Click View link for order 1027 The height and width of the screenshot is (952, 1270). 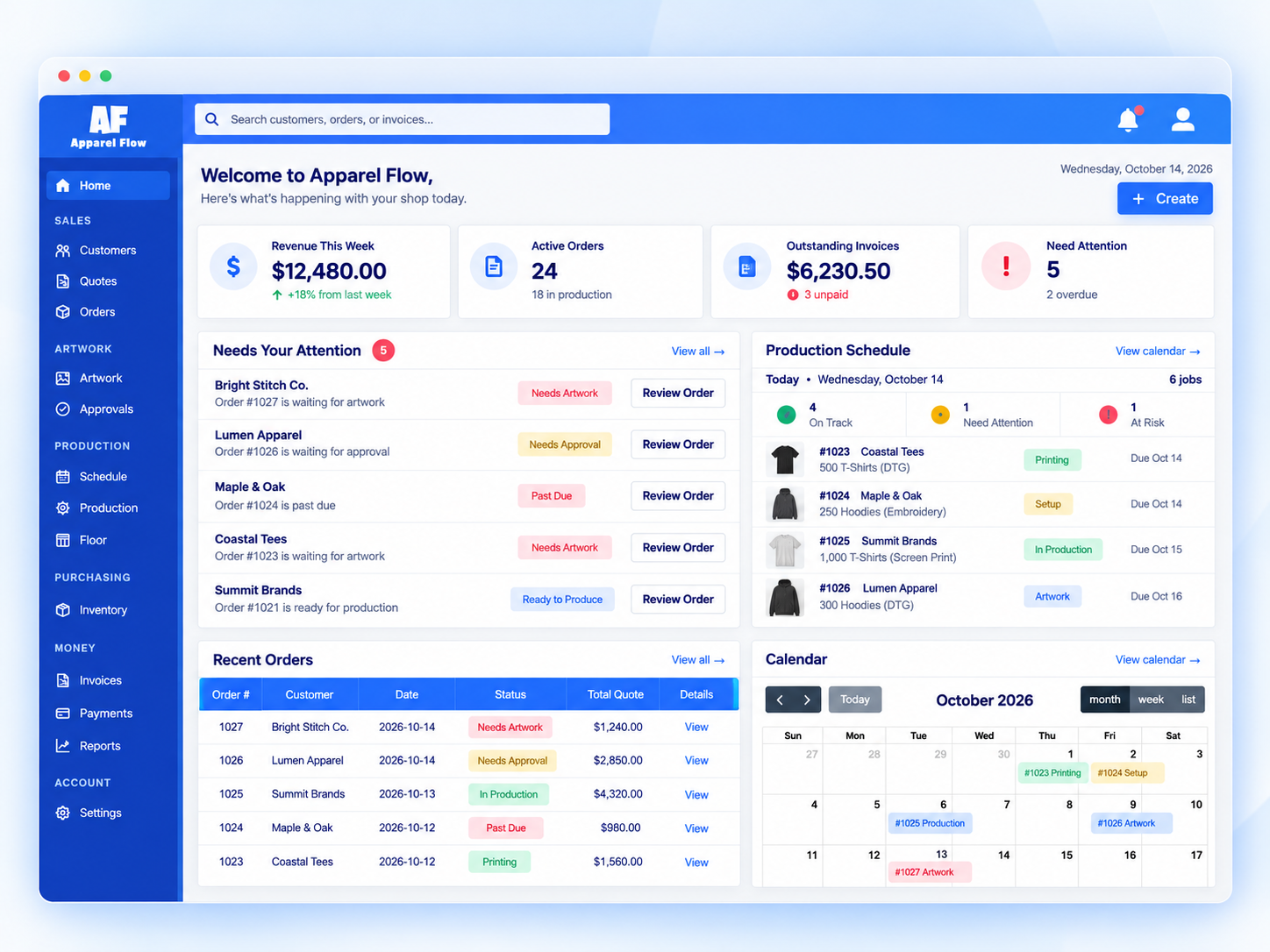click(696, 728)
